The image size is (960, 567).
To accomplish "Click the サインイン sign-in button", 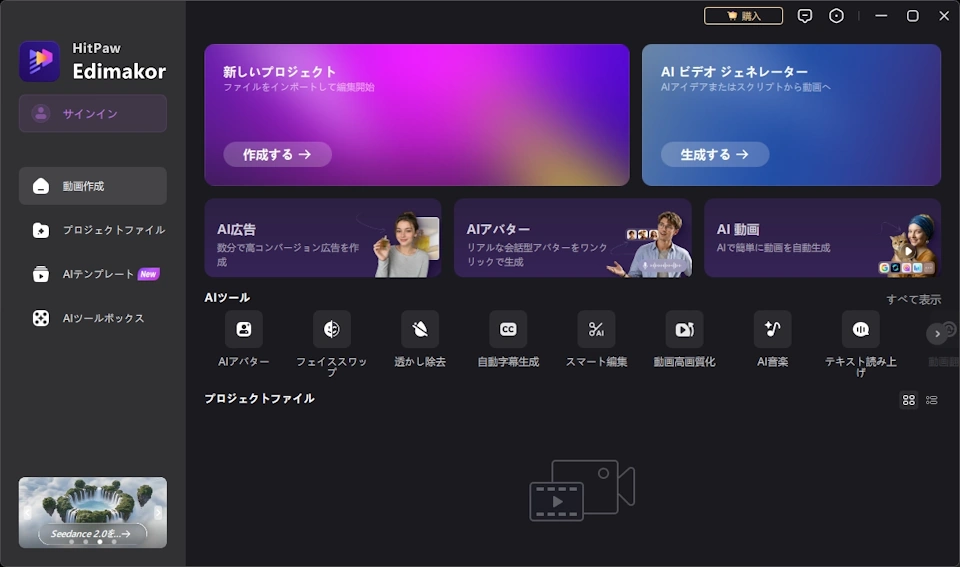I will point(92,113).
